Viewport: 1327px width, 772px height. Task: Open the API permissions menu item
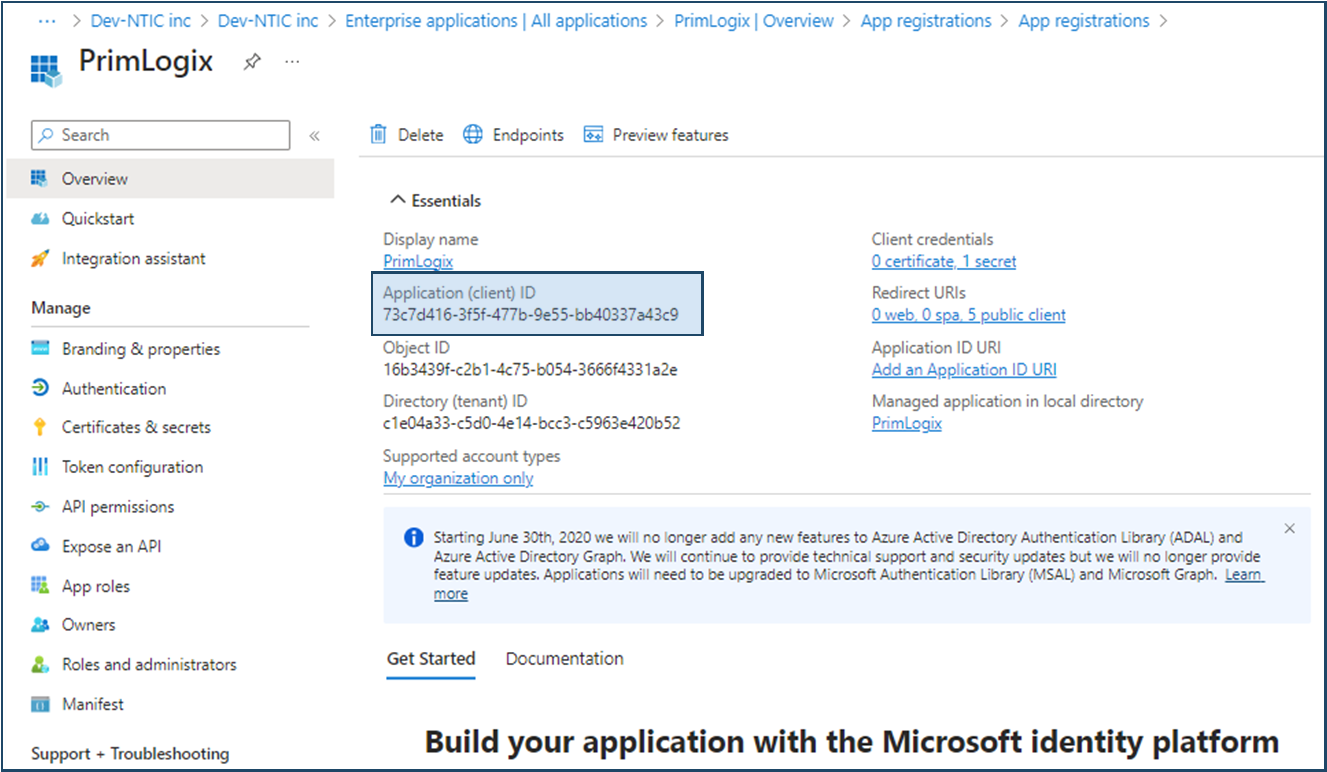[x=118, y=507]
